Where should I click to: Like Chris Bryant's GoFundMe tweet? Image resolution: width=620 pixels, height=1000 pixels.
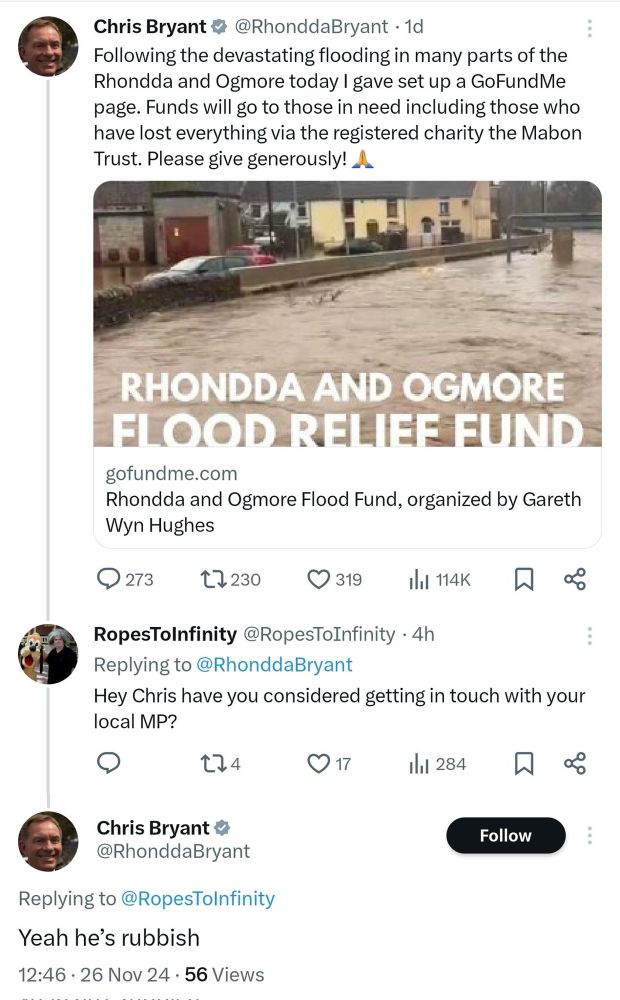pos(318,579)
